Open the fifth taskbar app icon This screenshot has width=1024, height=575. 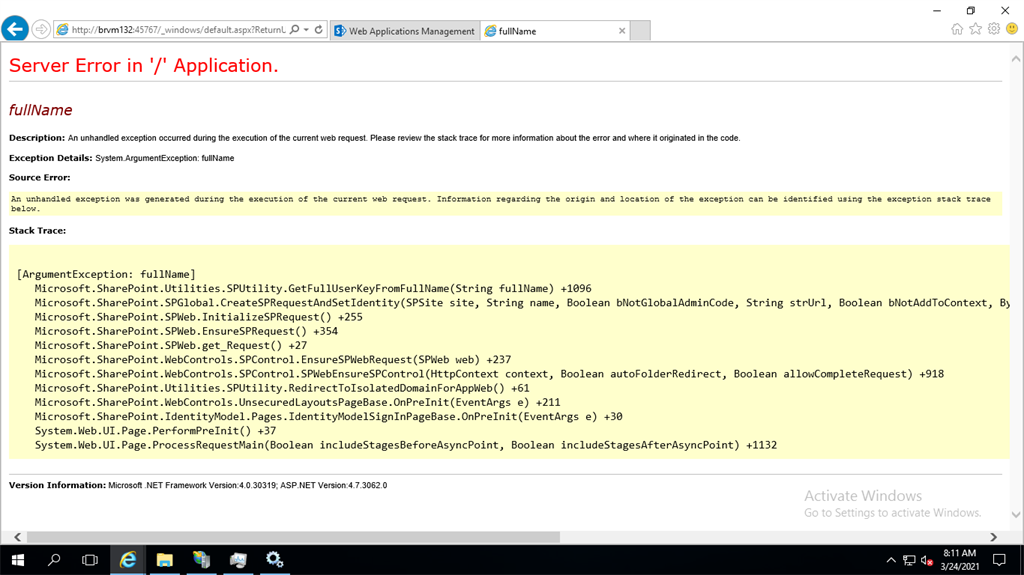(238, 560)
